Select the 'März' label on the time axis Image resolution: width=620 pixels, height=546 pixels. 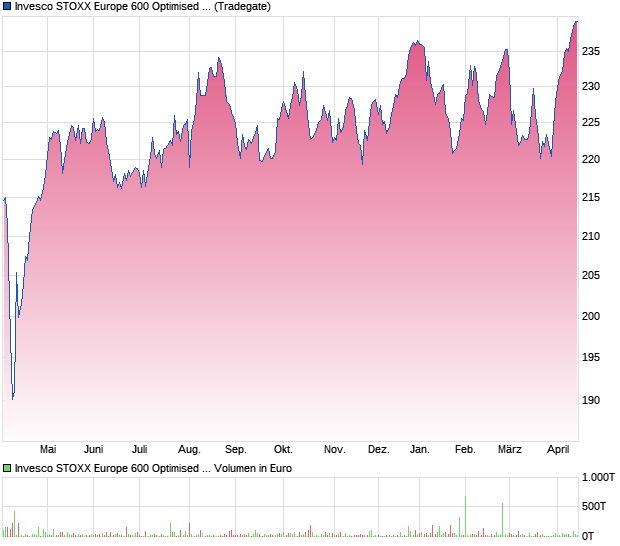[x=510, y=449]
